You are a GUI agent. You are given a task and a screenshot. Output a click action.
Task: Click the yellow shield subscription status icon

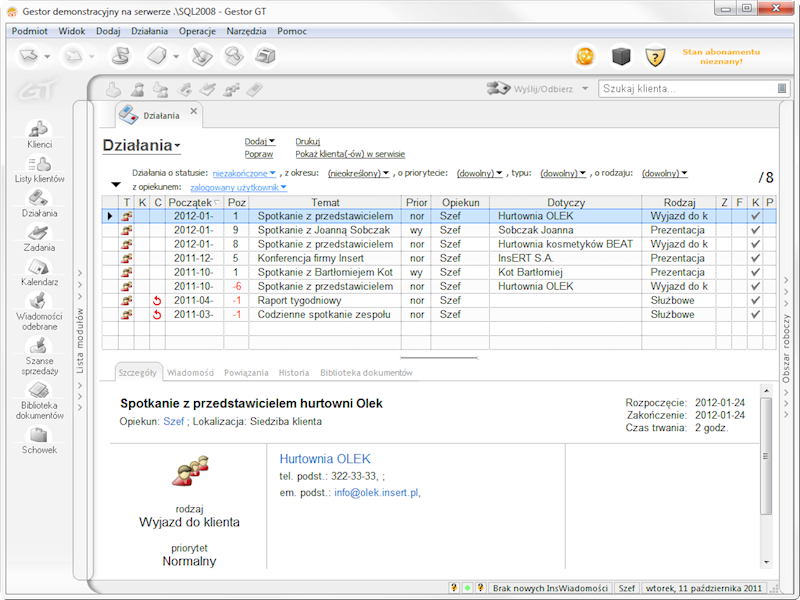click(653, 56)
